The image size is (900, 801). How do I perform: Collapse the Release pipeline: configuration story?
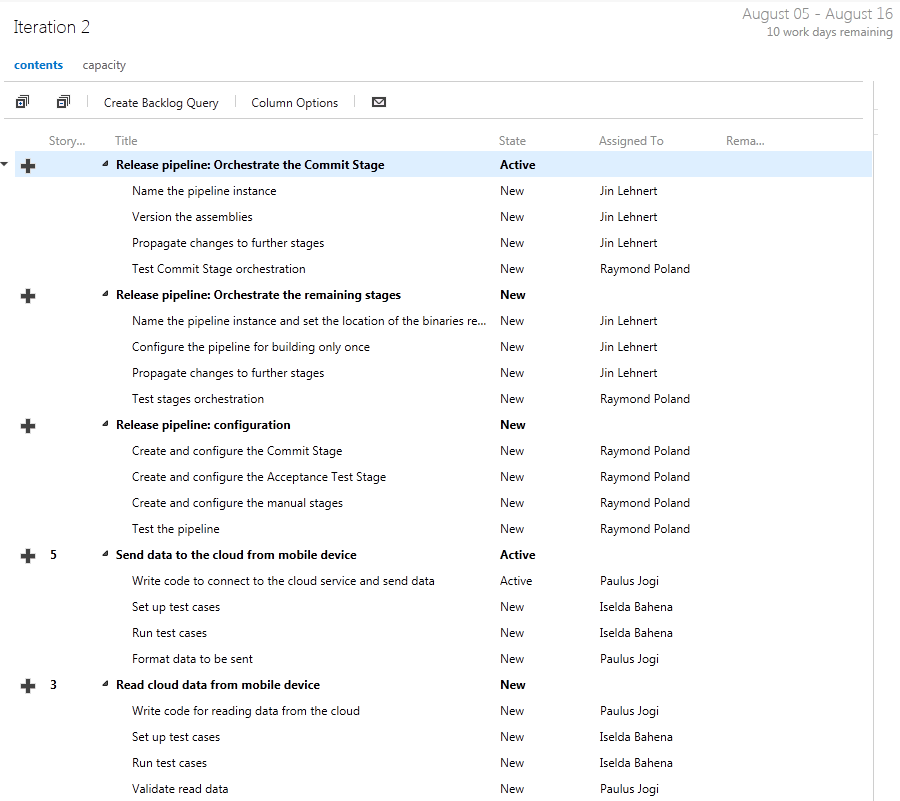point(106,425)
